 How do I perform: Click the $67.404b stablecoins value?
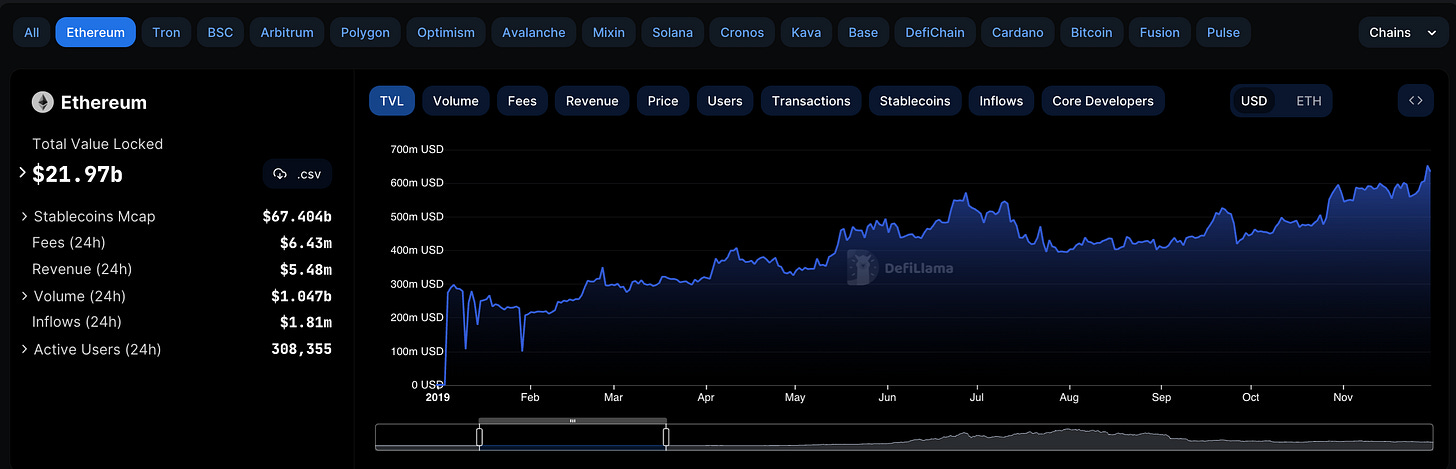297,216
